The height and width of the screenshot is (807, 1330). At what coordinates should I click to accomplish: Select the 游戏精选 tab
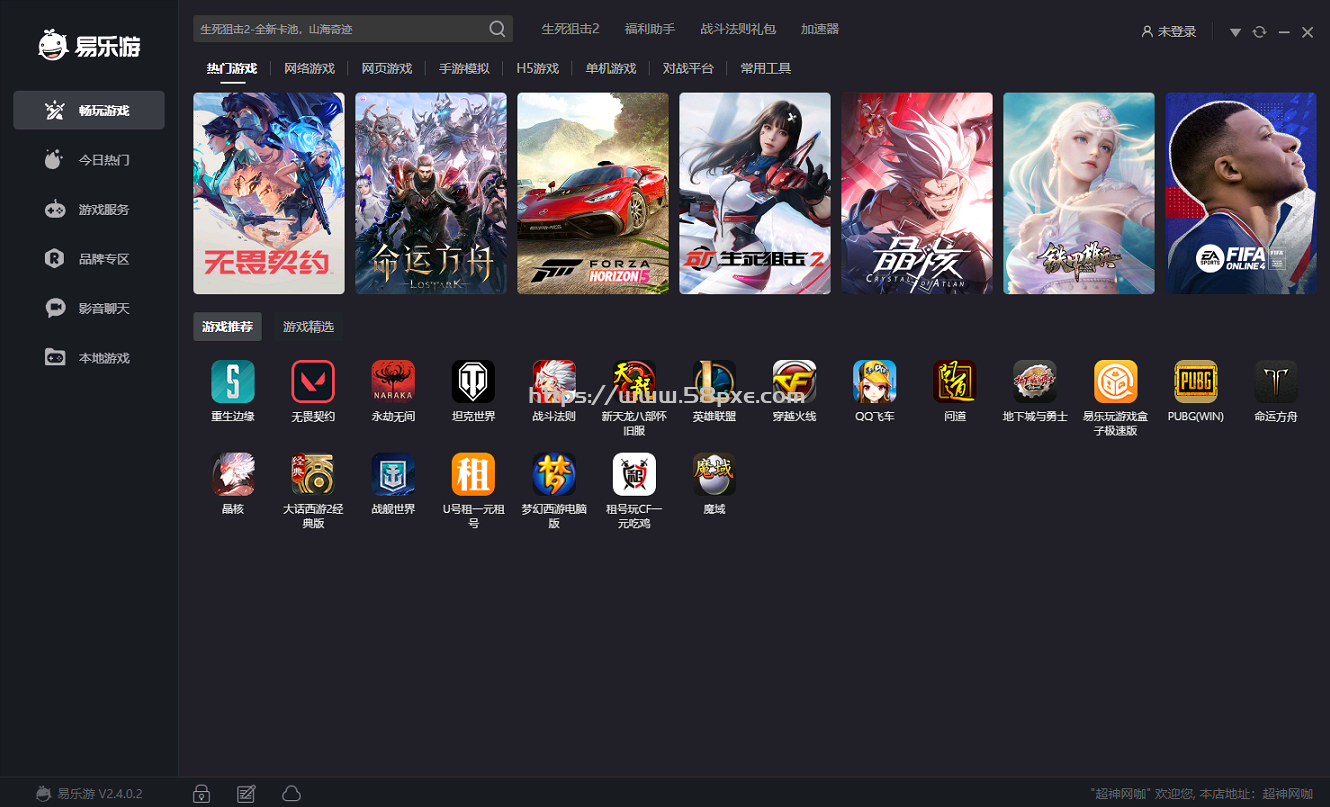[308, 327]
